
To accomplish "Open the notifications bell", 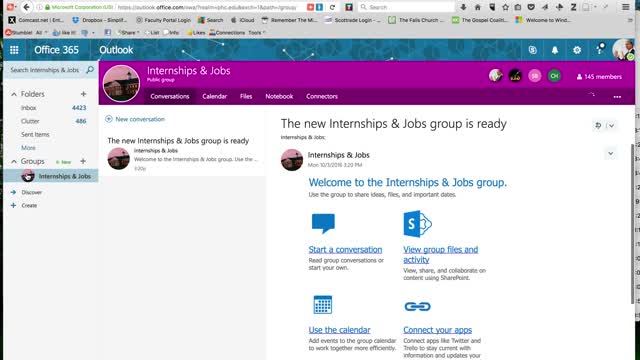I will click(x=555, y=50).
